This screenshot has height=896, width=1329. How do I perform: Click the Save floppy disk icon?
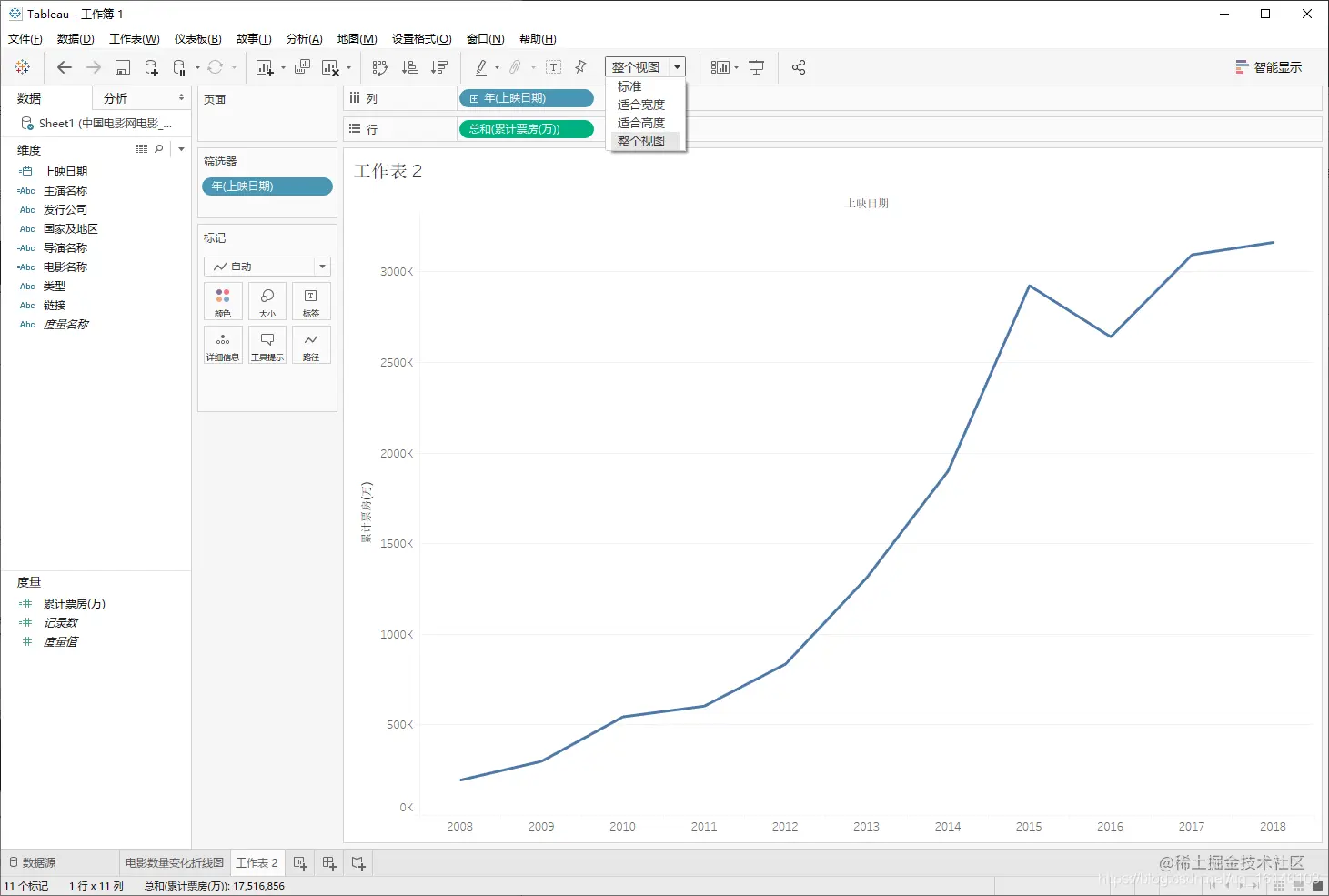point(123,67)
